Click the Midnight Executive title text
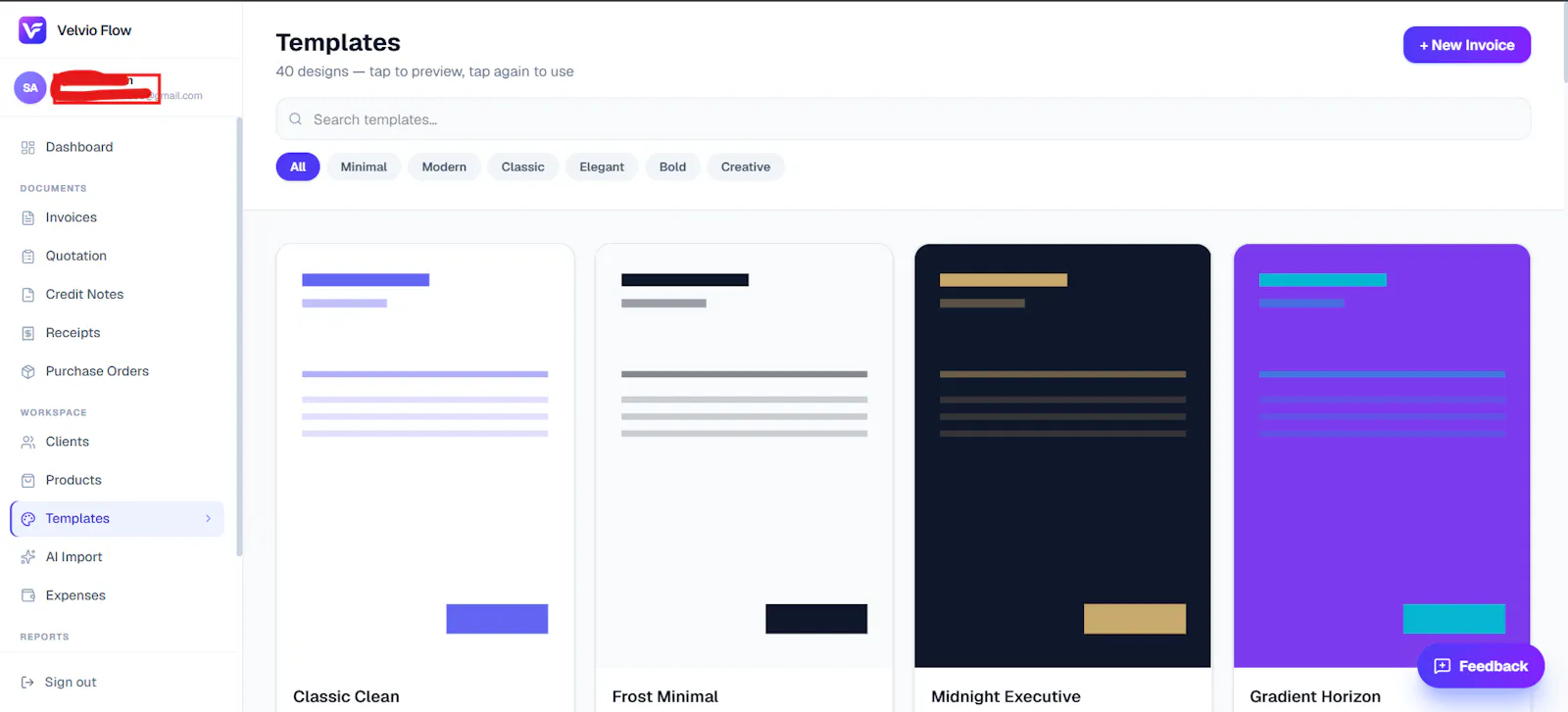 pos(1005,696)
